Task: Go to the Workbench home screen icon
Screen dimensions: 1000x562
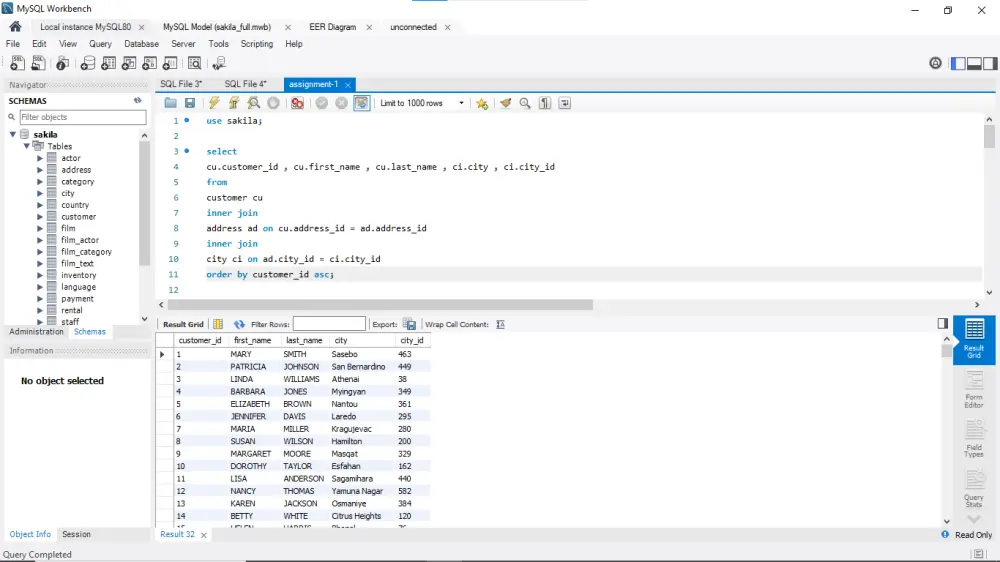Action: [x=15, y=27]
